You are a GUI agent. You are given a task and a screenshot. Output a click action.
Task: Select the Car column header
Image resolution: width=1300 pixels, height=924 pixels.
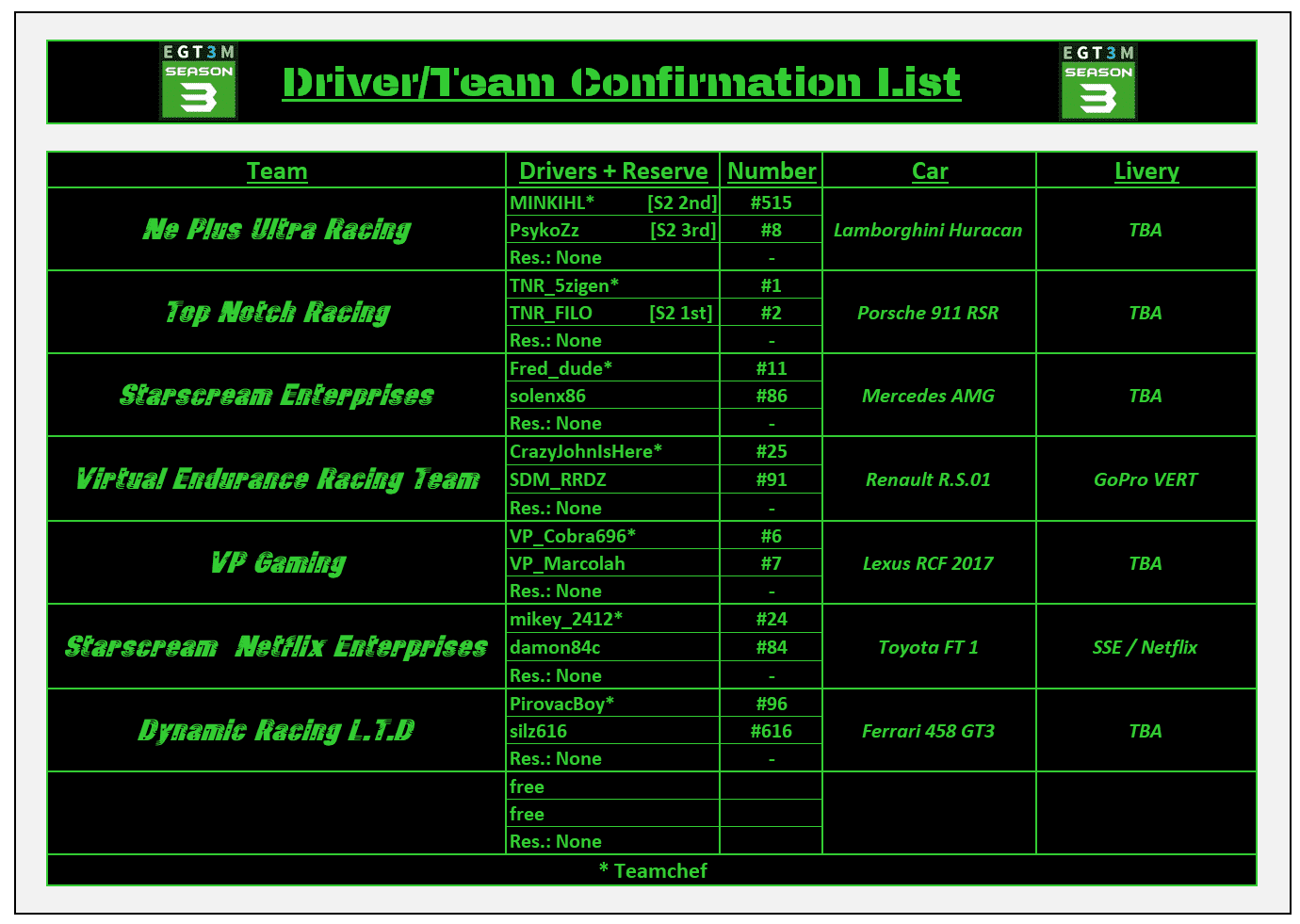[930, 170]
